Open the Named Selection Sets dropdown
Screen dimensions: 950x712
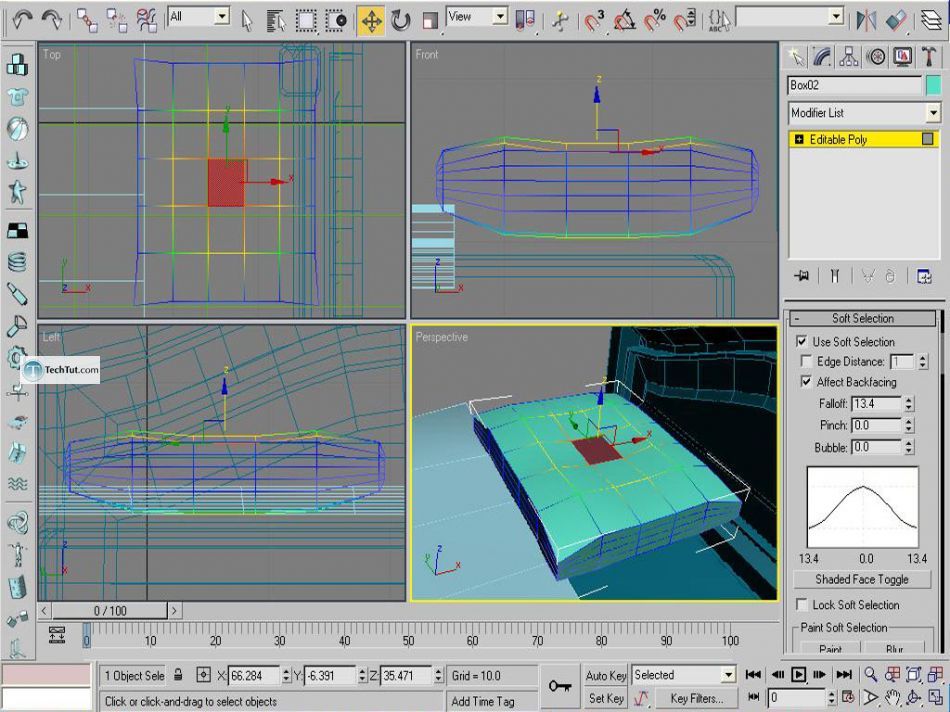point(837,16)
